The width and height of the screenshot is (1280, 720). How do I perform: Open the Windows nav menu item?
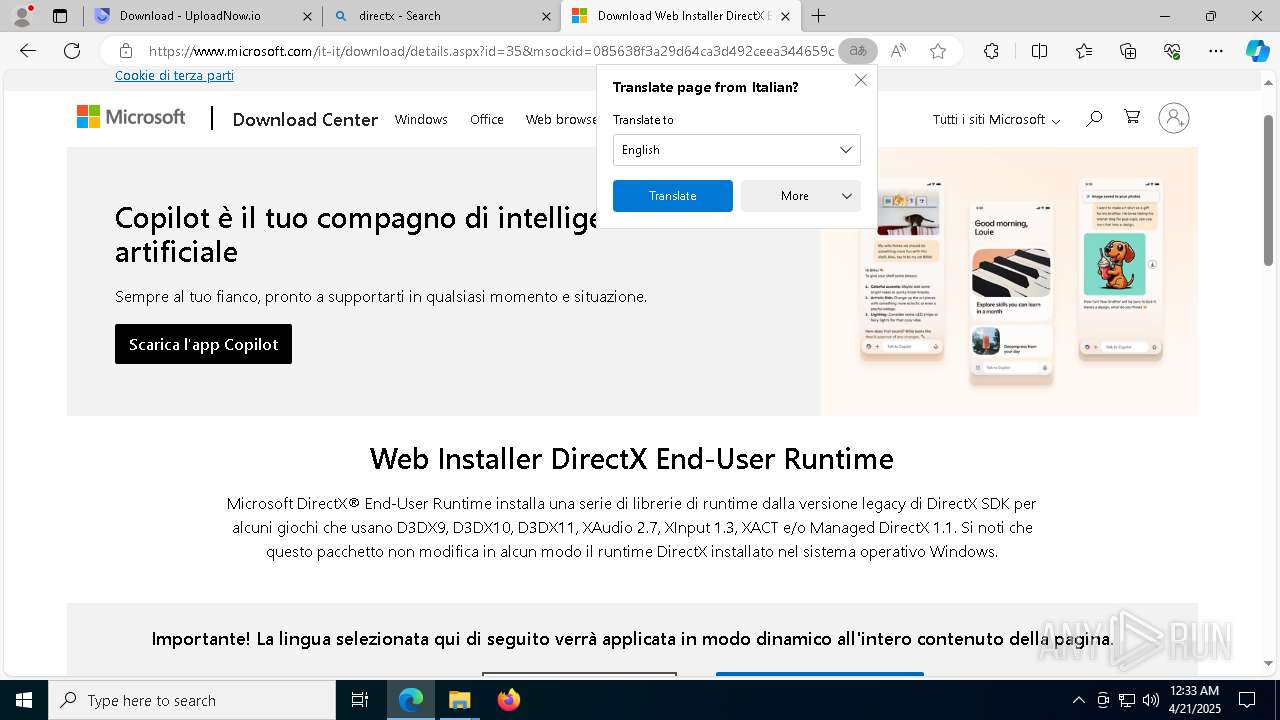421,119
